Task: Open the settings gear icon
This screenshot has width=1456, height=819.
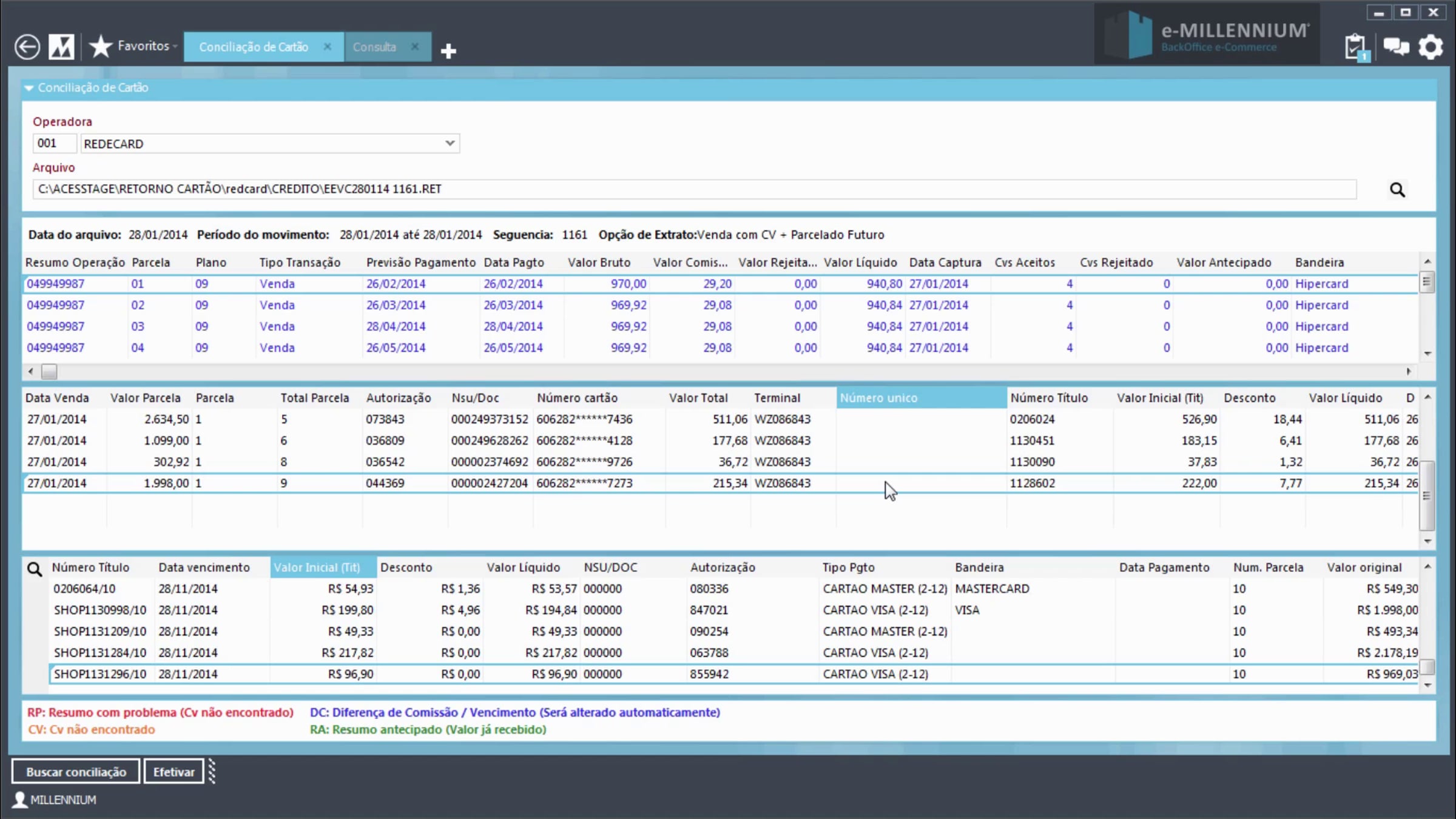Action: tap(1431, 47)
